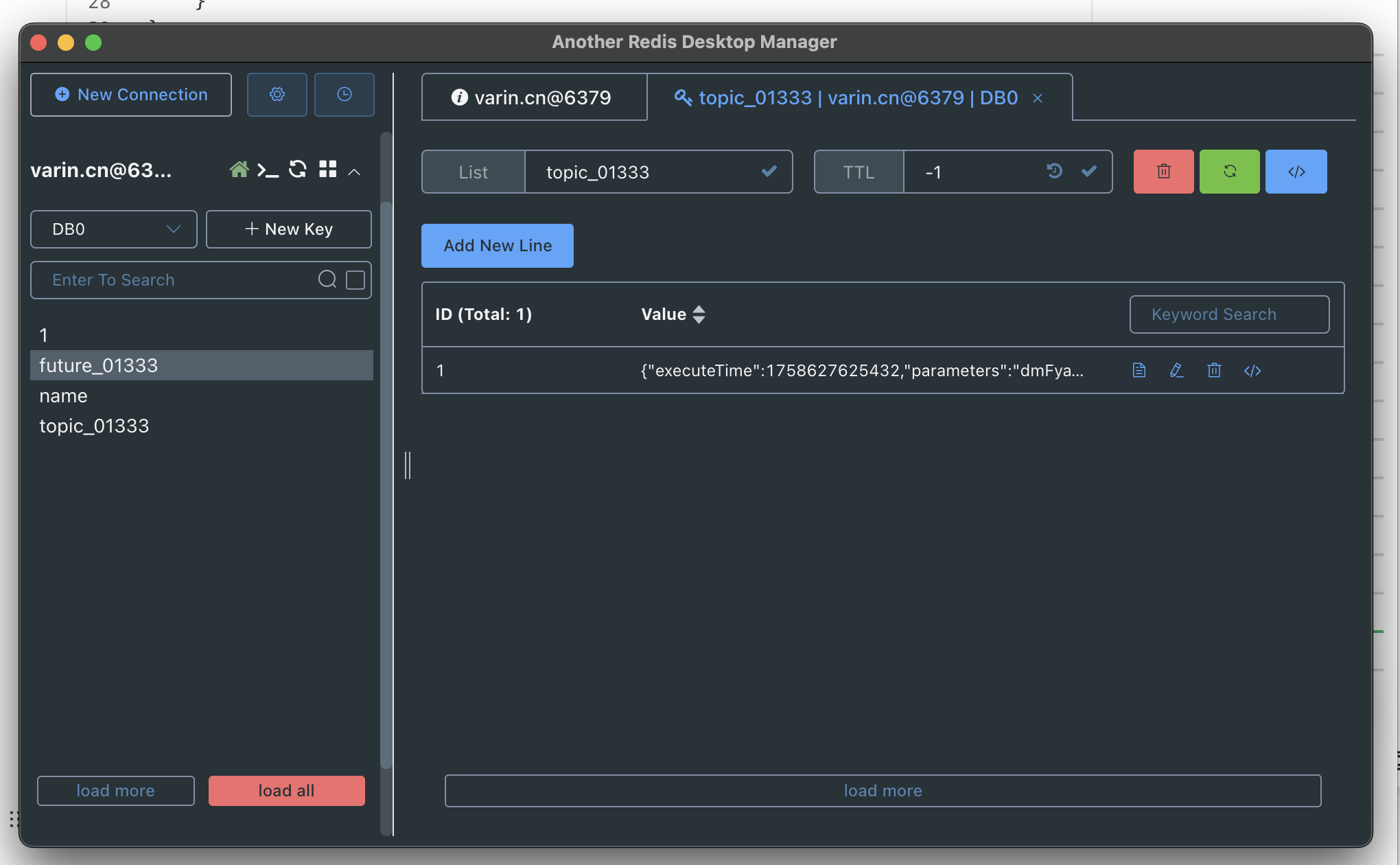Click the New Key button
The image size is (1400, 865).
pyautogui.click(x=289, y=229)
